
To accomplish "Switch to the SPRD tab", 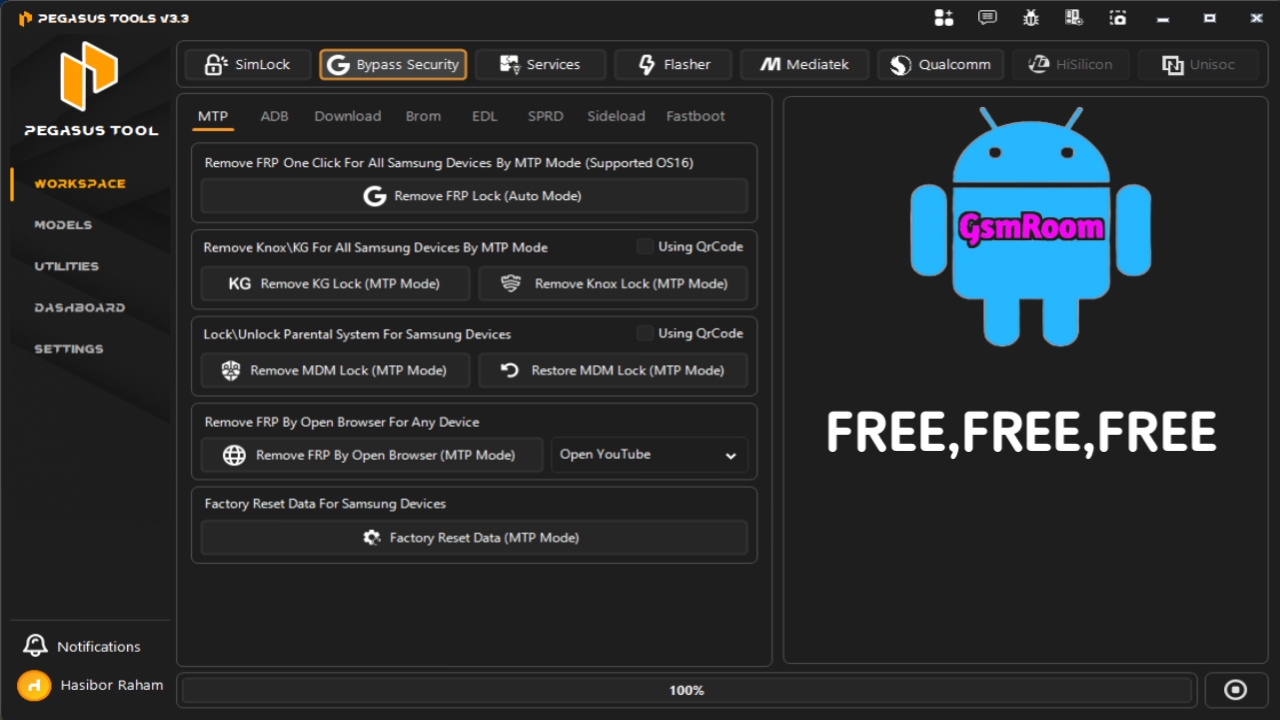I will [x=546, y=116].
